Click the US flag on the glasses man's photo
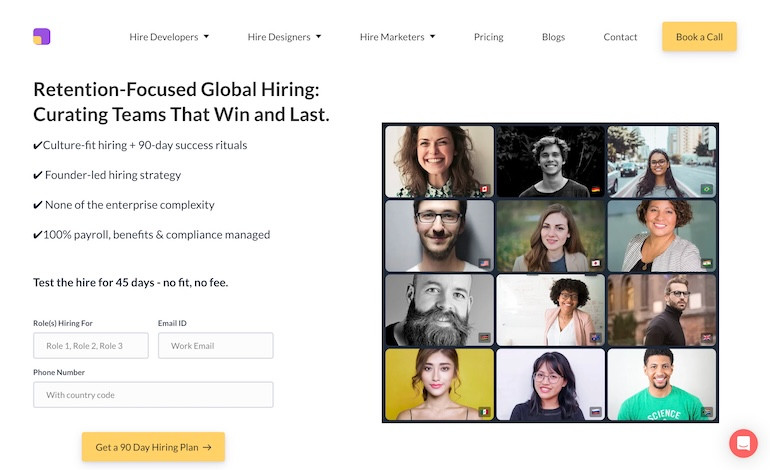This screenshot has height=470, width=770. click(484, 263)
